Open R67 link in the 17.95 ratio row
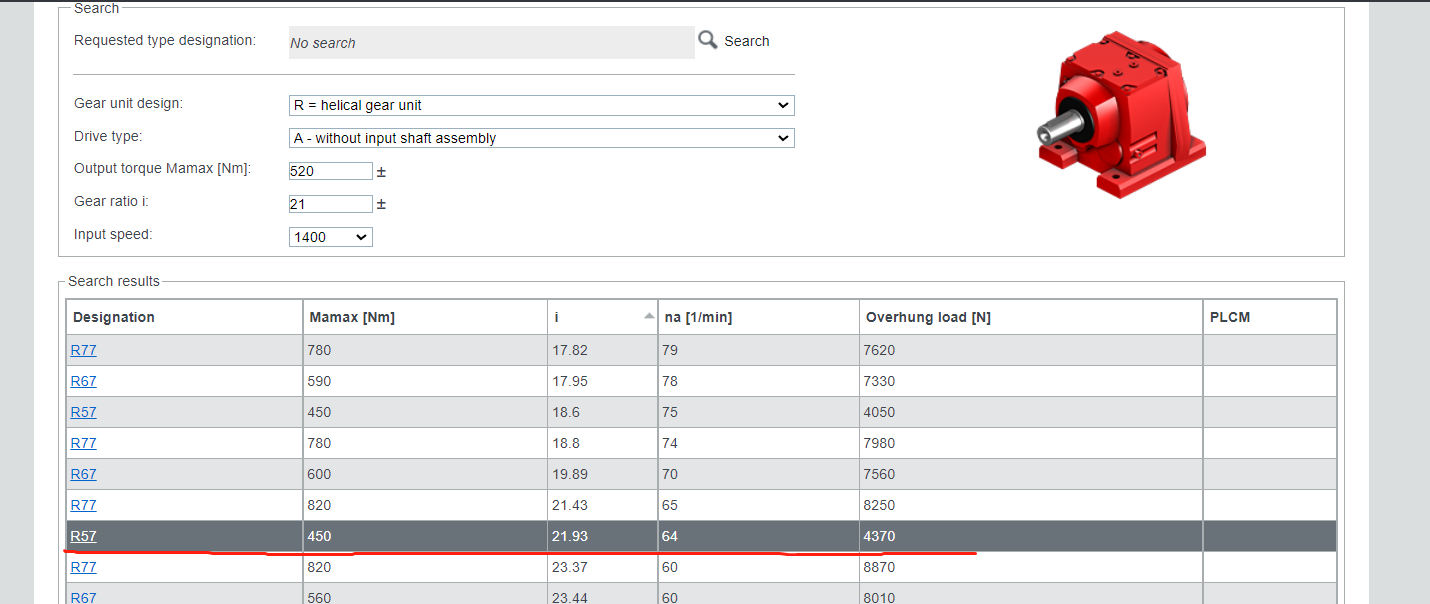 [x=83, y=381]
